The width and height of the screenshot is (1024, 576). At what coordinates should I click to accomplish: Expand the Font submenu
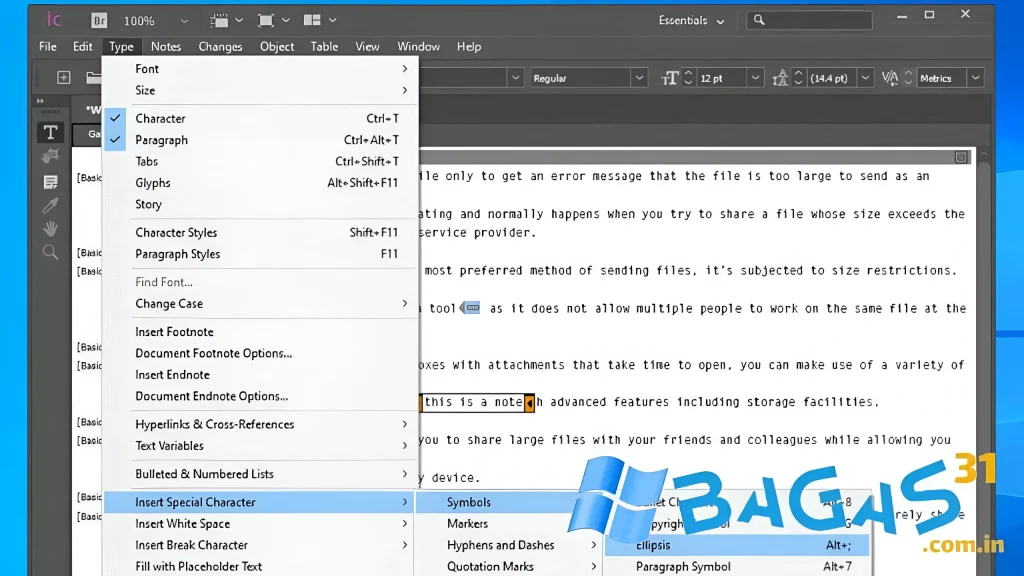click(x=260, y=69)
